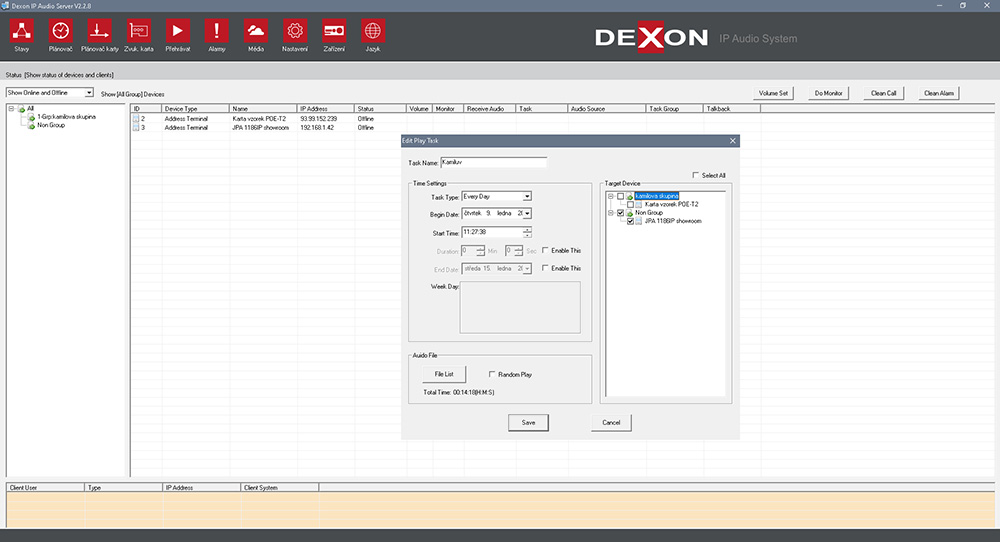
Task: Click the Jazyk globe icon
Action: [372, 31]
